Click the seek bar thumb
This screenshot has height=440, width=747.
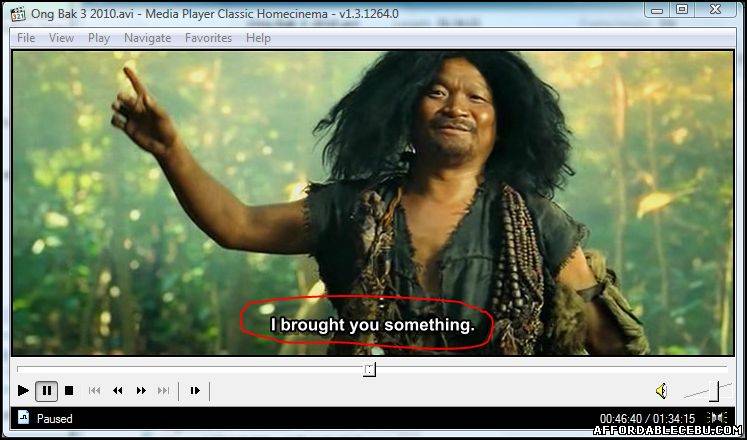[x=369, y=369]
